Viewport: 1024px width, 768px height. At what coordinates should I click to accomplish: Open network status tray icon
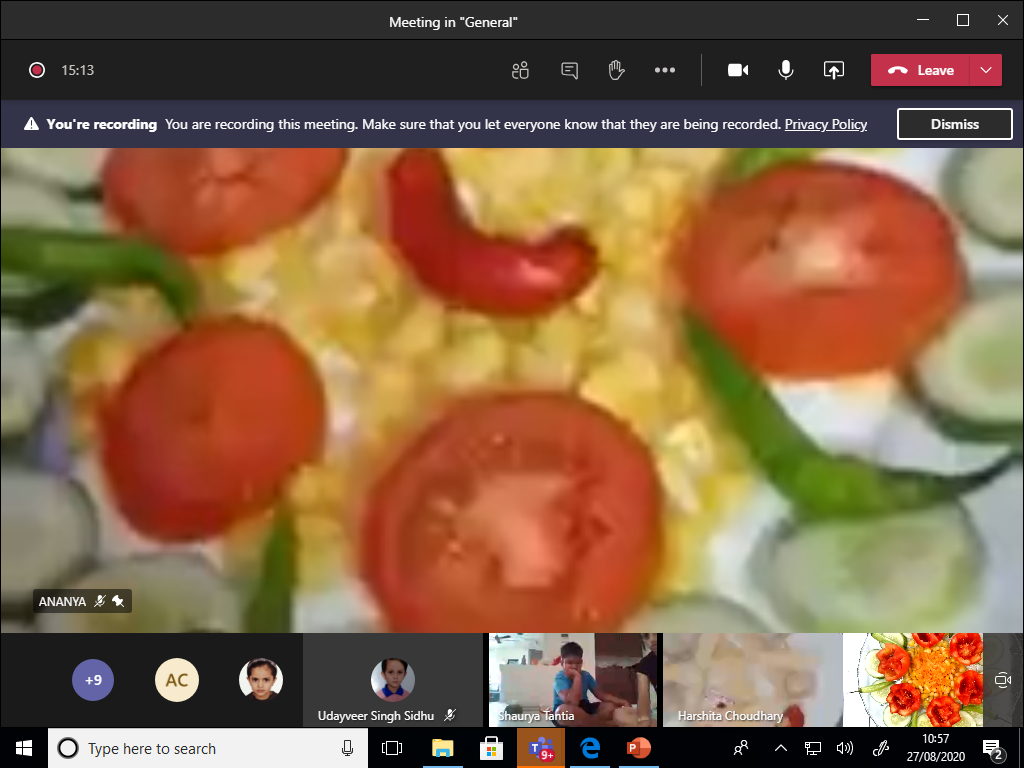tap(812, 748)
